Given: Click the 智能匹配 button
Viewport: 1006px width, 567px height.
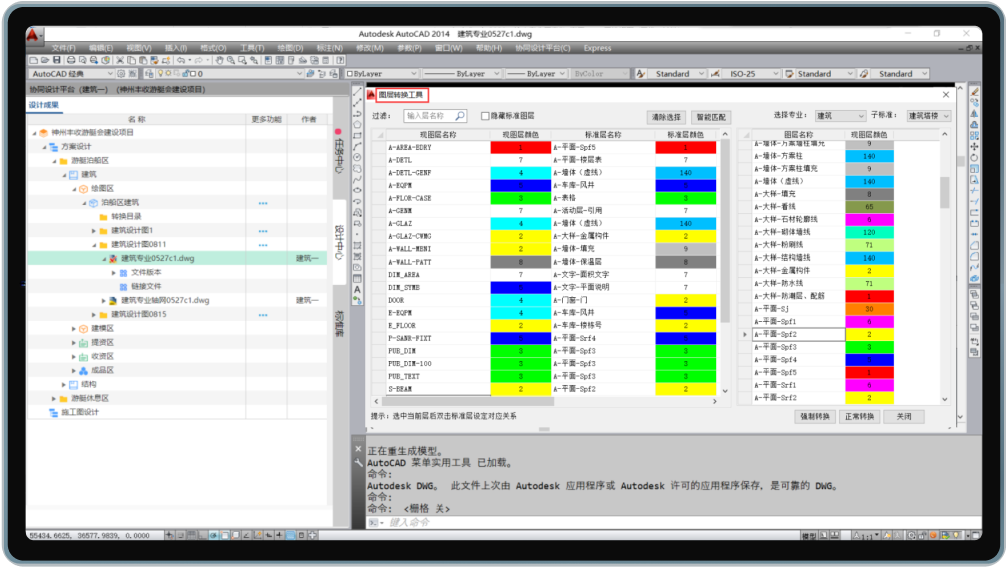Looking at the screenshot, I should coord(711,117).
